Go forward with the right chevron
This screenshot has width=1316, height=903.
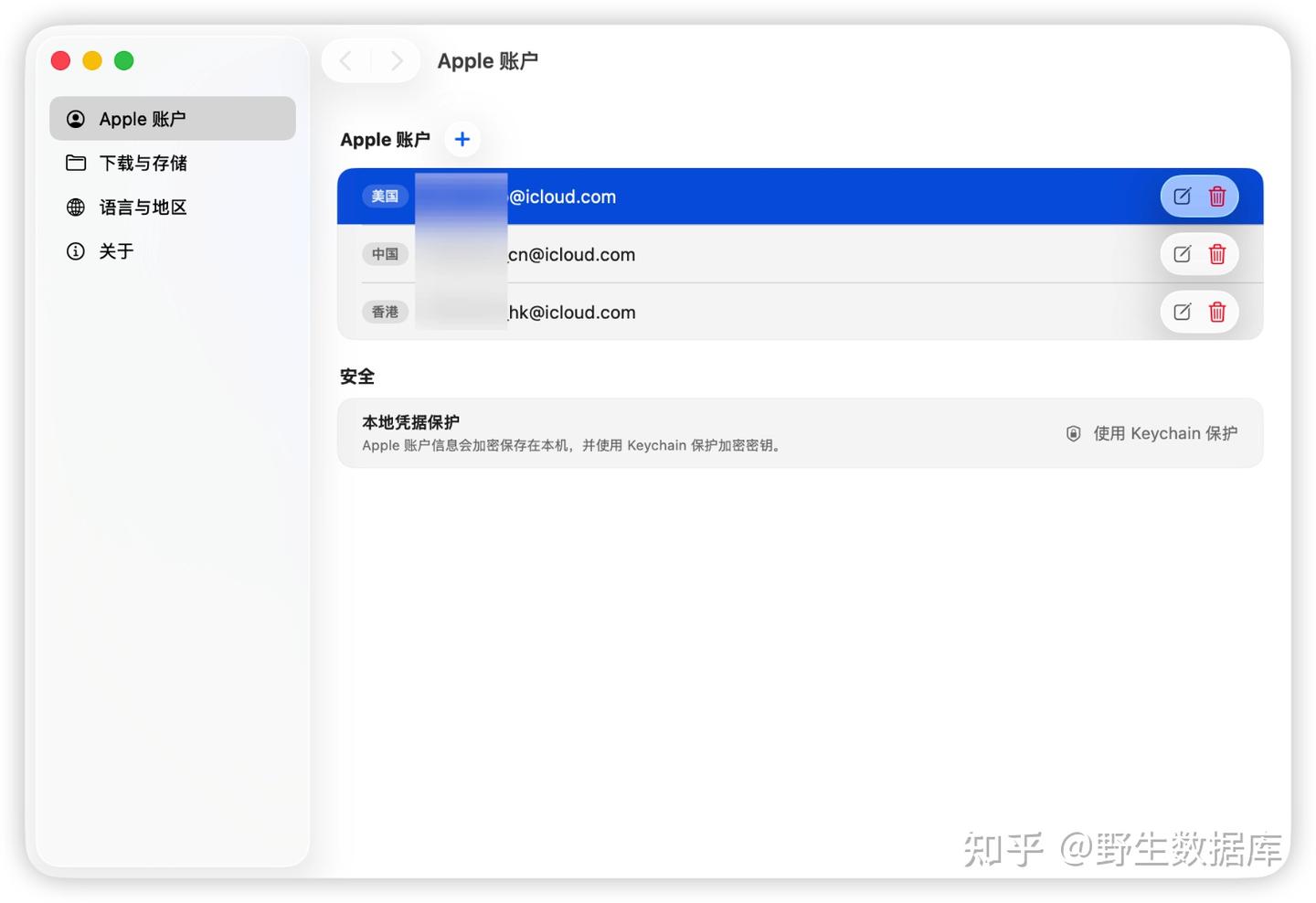[x=397, y=61]
